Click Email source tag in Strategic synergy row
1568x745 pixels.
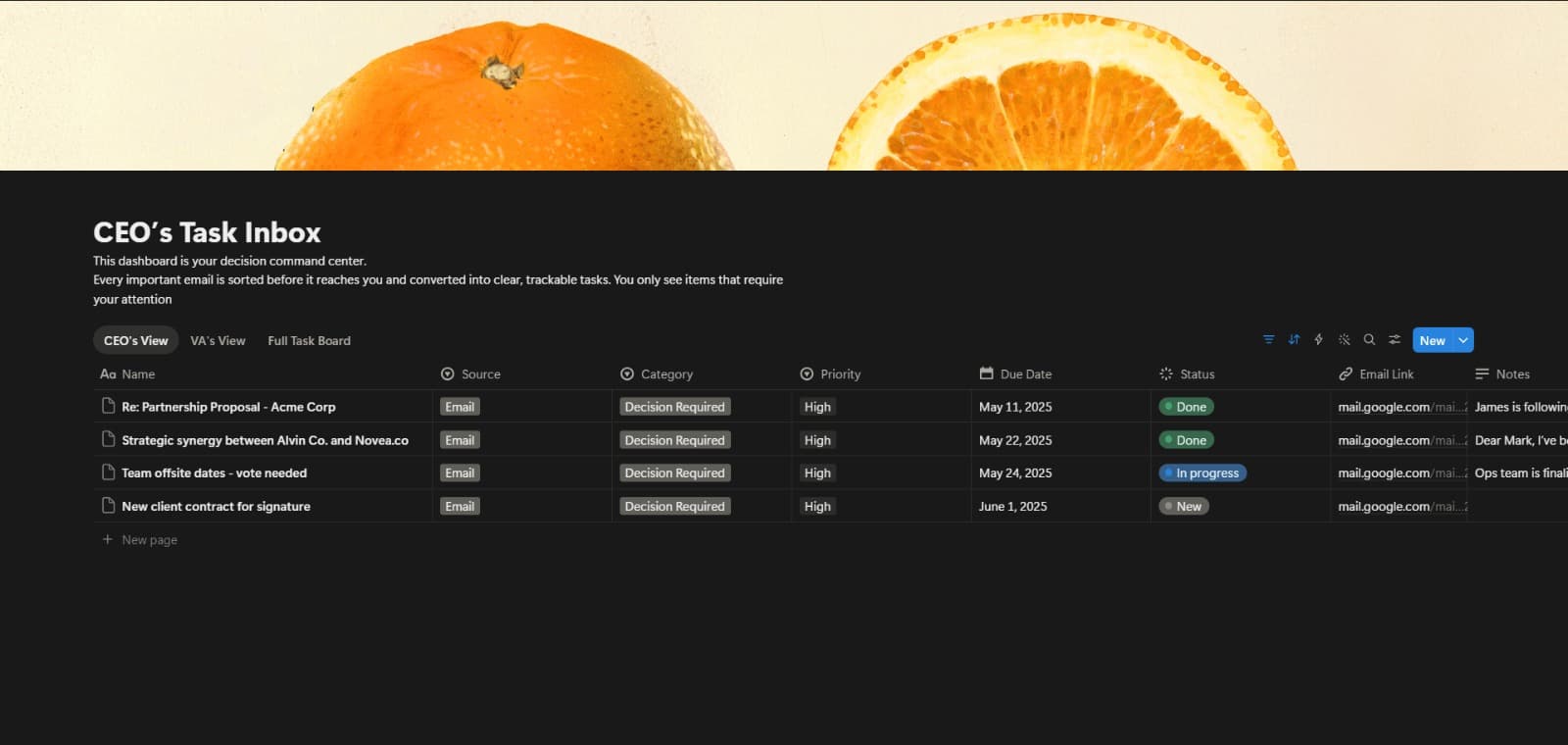(x=460, y=440)
